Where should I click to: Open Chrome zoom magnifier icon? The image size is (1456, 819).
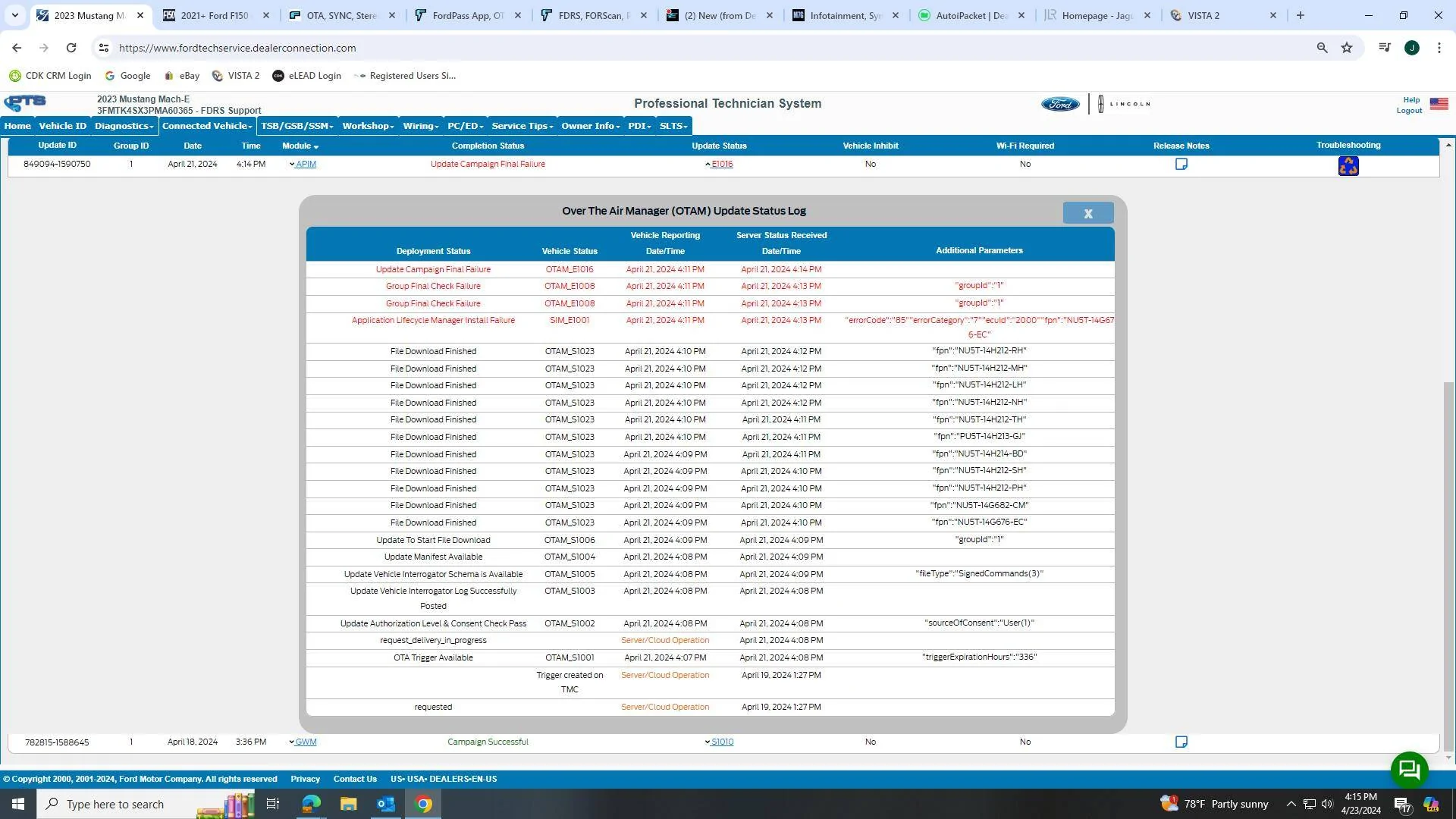coord(1322,48)
